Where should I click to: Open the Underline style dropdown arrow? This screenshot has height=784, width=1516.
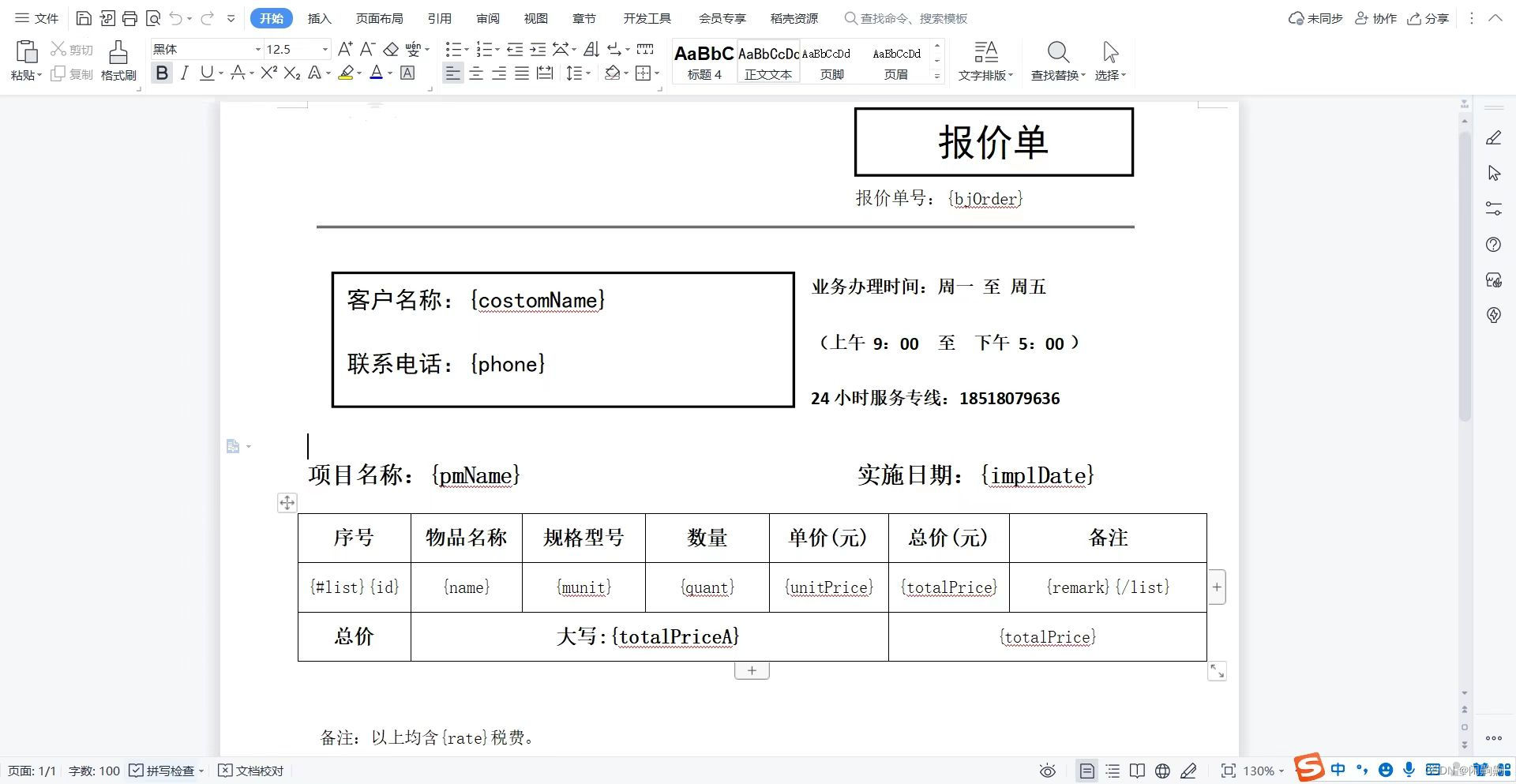point(221,73)
